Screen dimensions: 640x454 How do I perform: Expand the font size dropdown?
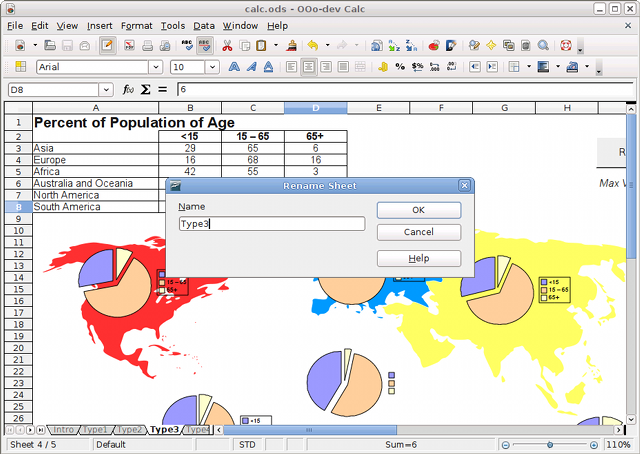pos(210,67)
